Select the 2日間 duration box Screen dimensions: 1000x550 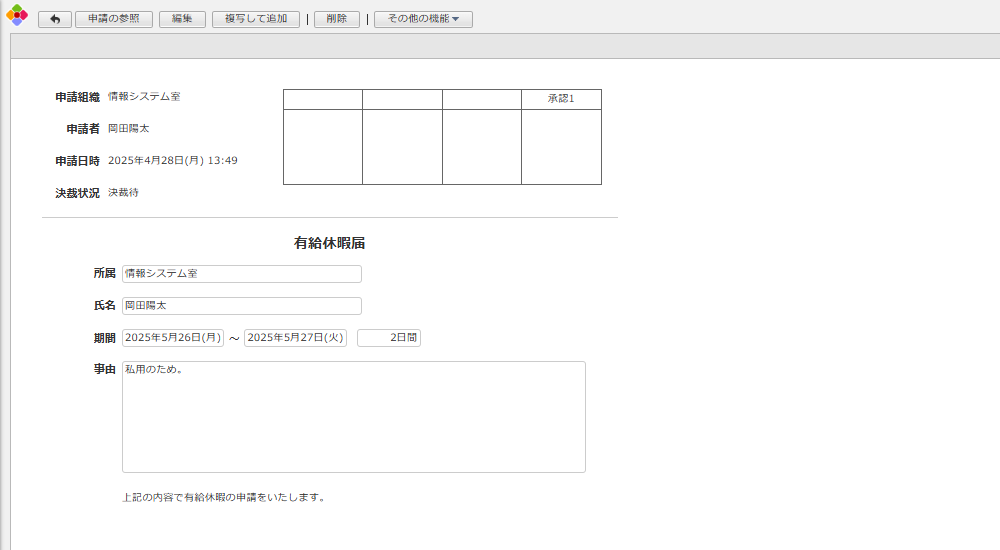[389, 338]
